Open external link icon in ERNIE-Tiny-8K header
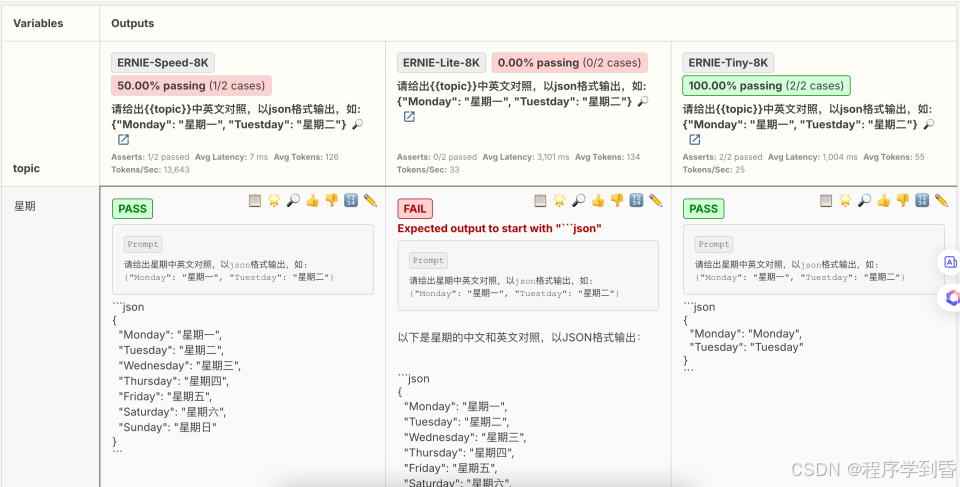Screen dimensions: 960x487 click(695, 140)
